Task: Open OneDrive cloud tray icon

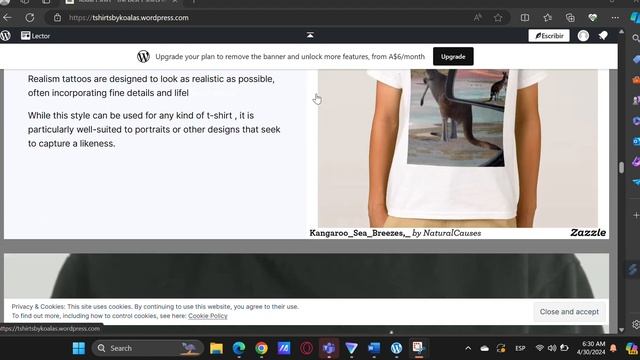Action: [x=484, y=348]
